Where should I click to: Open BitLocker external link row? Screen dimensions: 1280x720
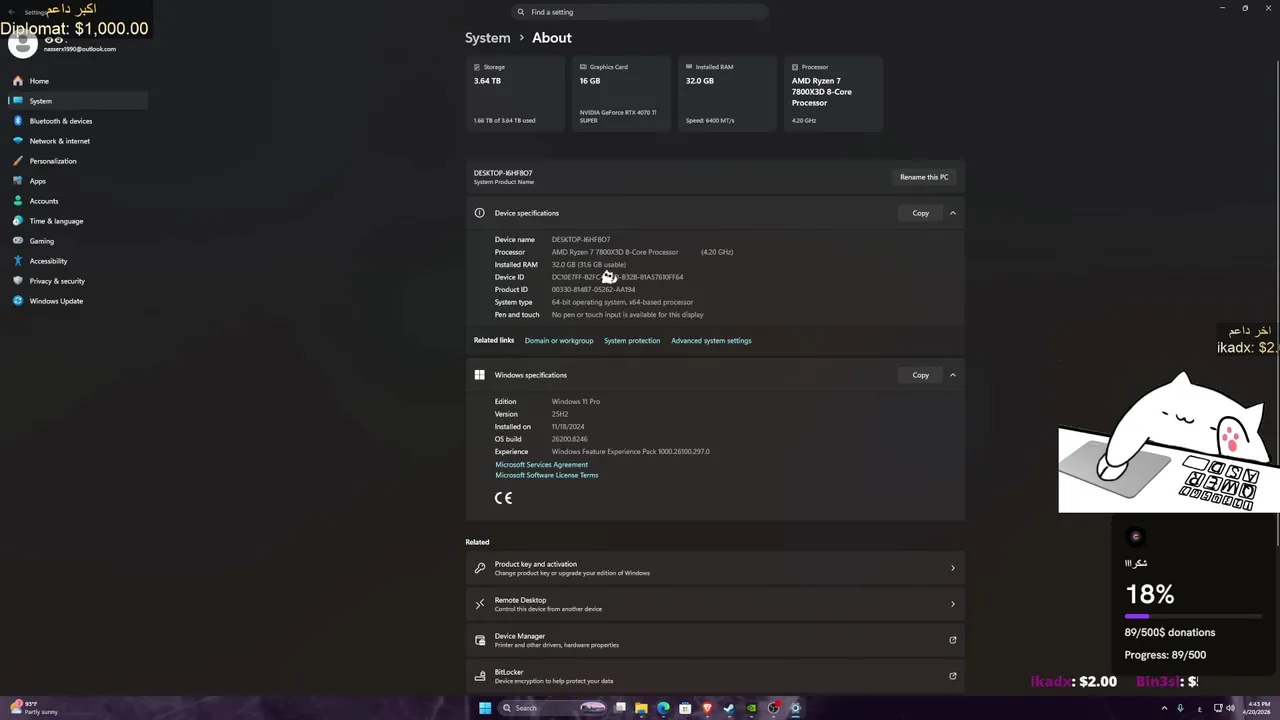714,676
